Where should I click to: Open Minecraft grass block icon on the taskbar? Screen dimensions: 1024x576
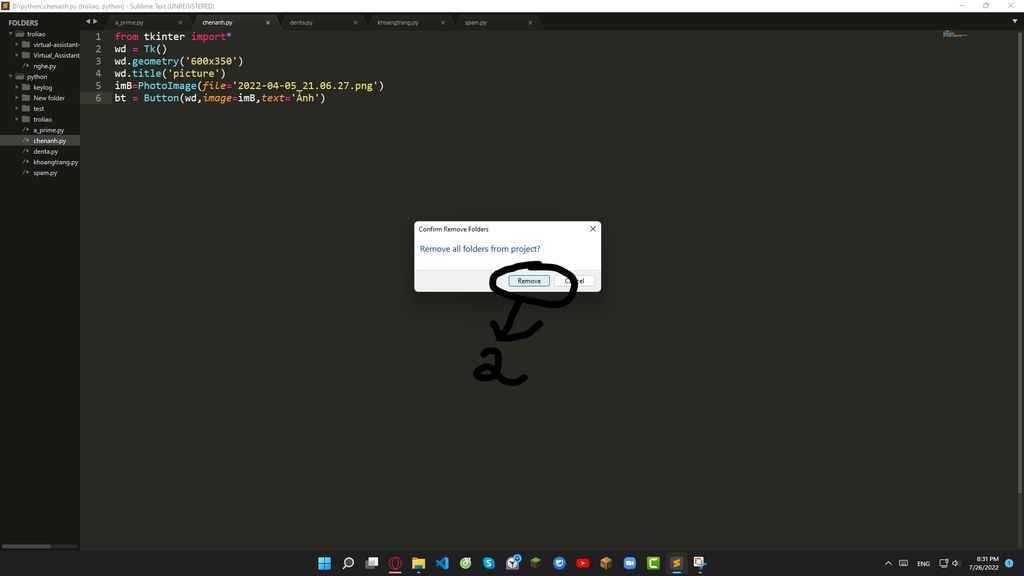(536, 563)
